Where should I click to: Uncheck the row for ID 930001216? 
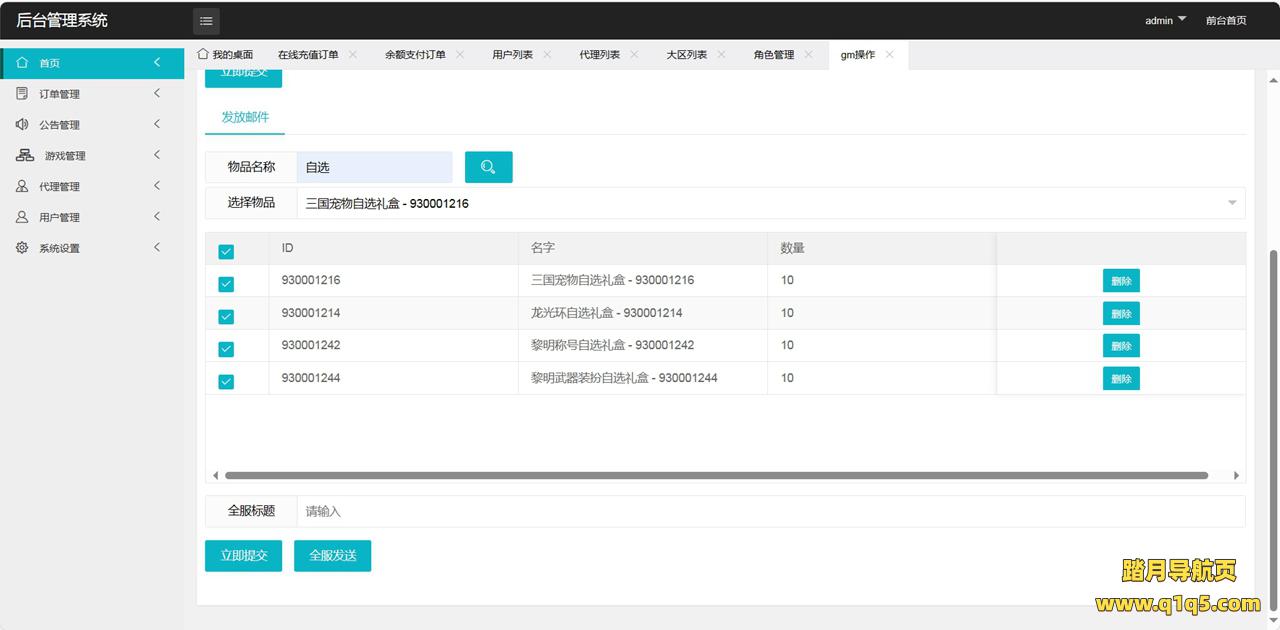[x=226, y=284]
